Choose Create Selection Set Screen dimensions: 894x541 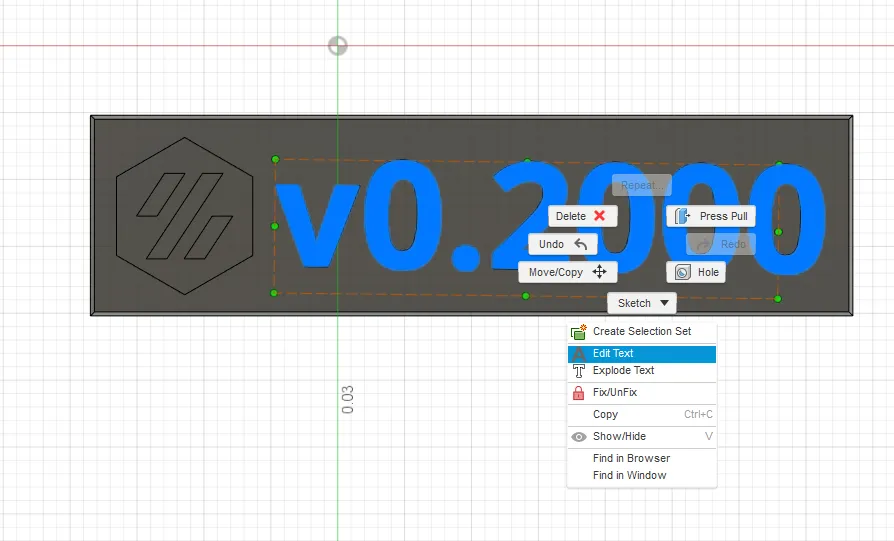[642, 331]
